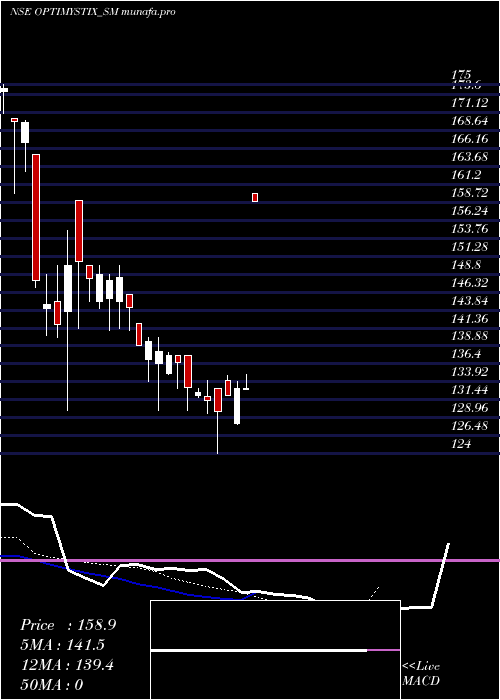The height and width of the screenshot is (700, 500).
Task: Click the 168.64 price axis label
Action: 470,121
